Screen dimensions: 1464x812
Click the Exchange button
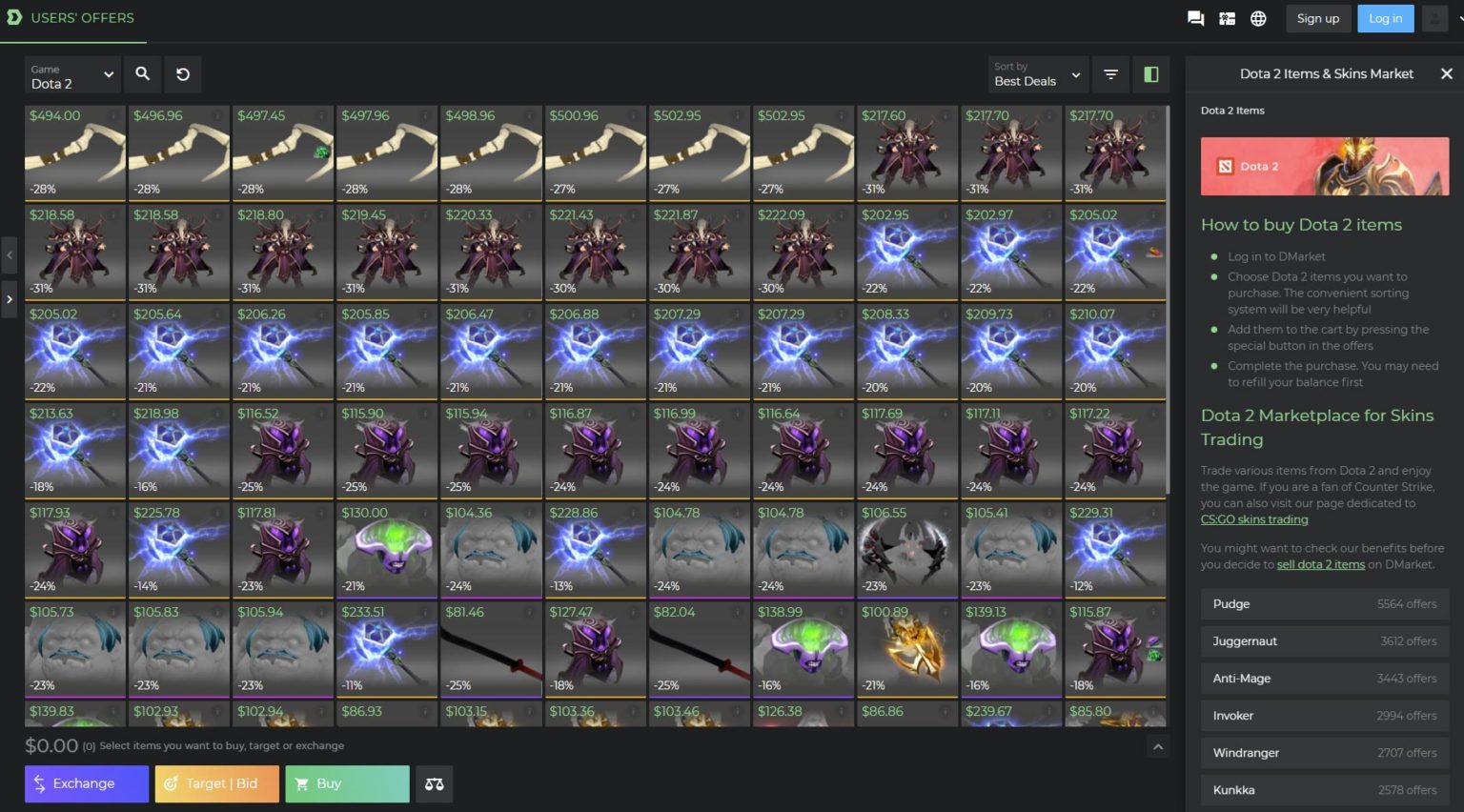(x=87, y=783)
